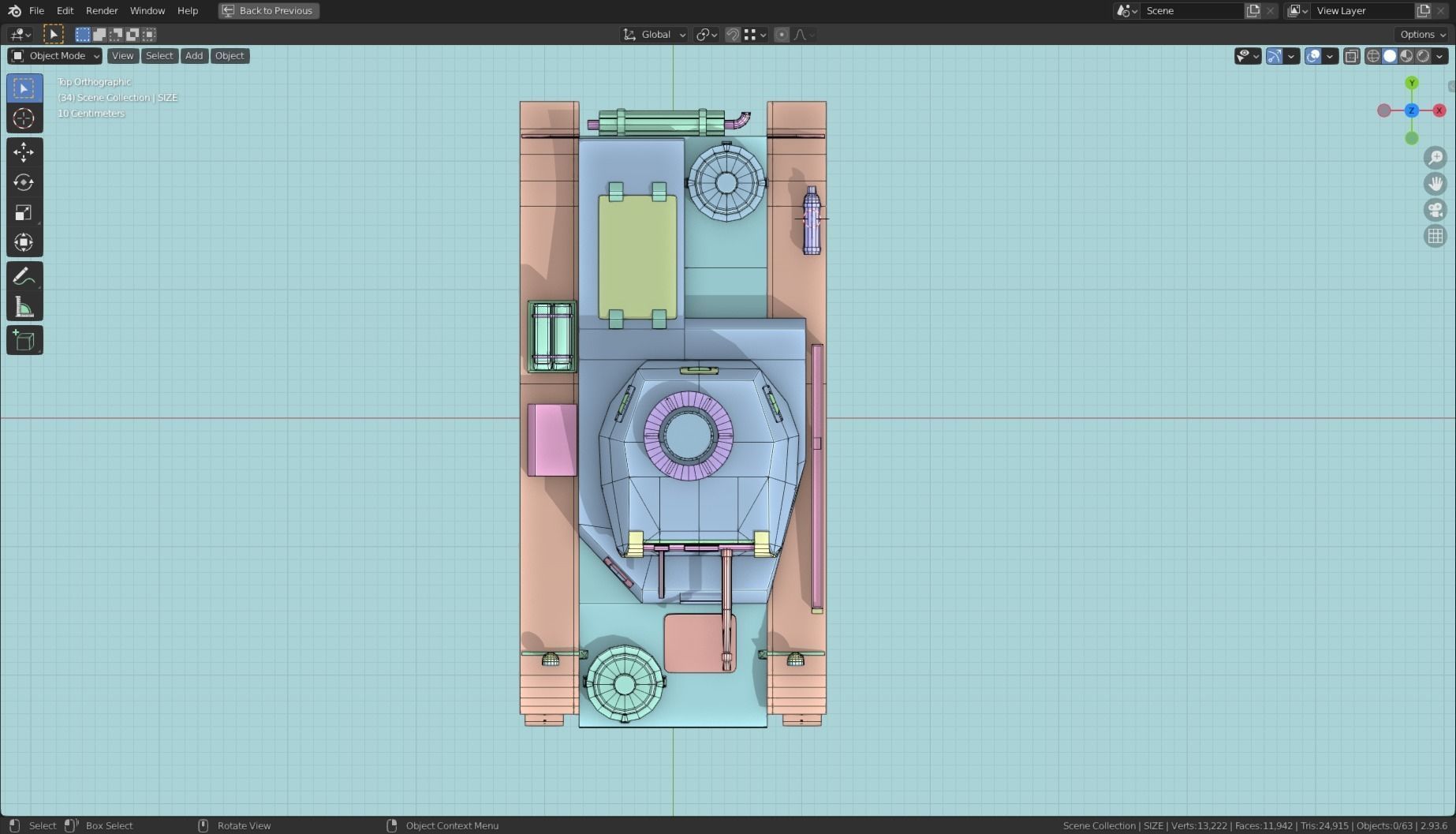Click the Add View Layer icon
The image size is (1456, 834).
pos(1424,10)
